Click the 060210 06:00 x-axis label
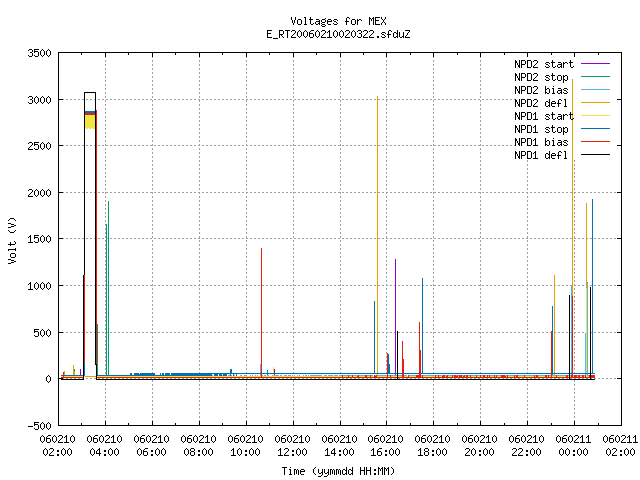Image resolution: width=640 pixels, height=480 pixels. click(151, 446)
